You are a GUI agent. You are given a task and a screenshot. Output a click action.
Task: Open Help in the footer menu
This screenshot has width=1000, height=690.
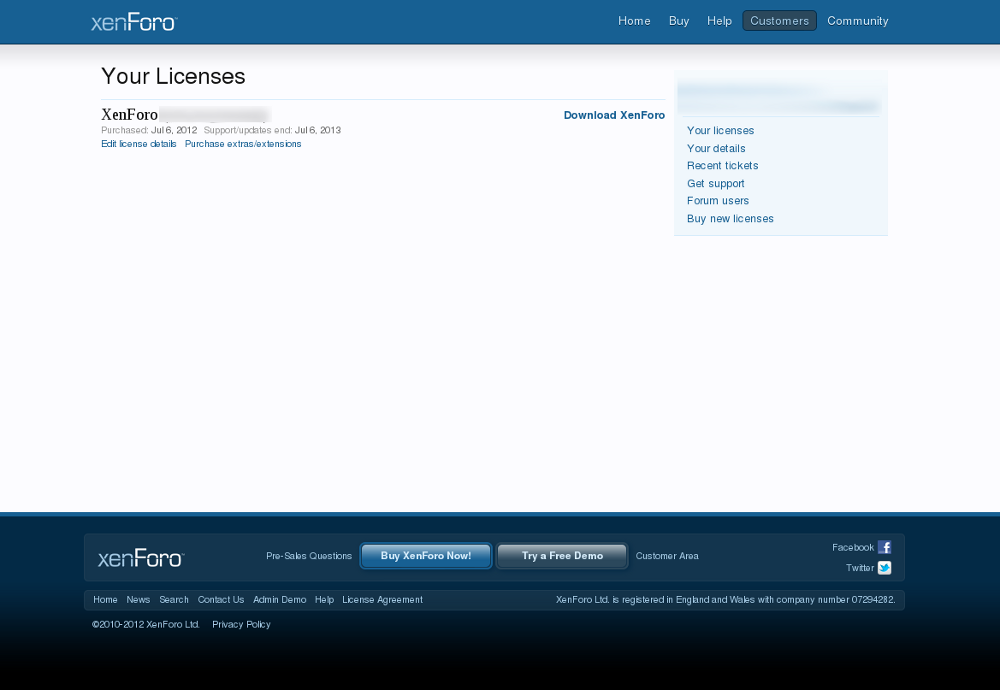pos(324,600)
